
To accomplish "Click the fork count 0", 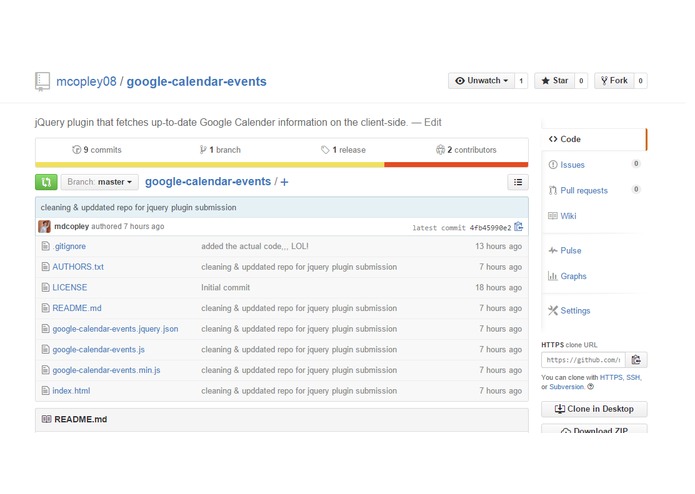I will (640, 81).
